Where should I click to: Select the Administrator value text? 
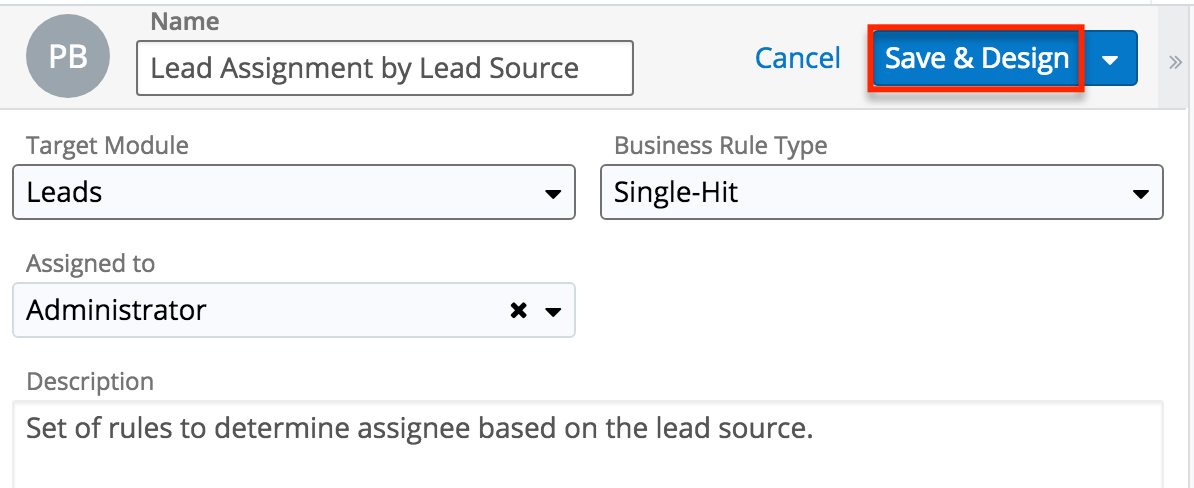tap(116, 311)
